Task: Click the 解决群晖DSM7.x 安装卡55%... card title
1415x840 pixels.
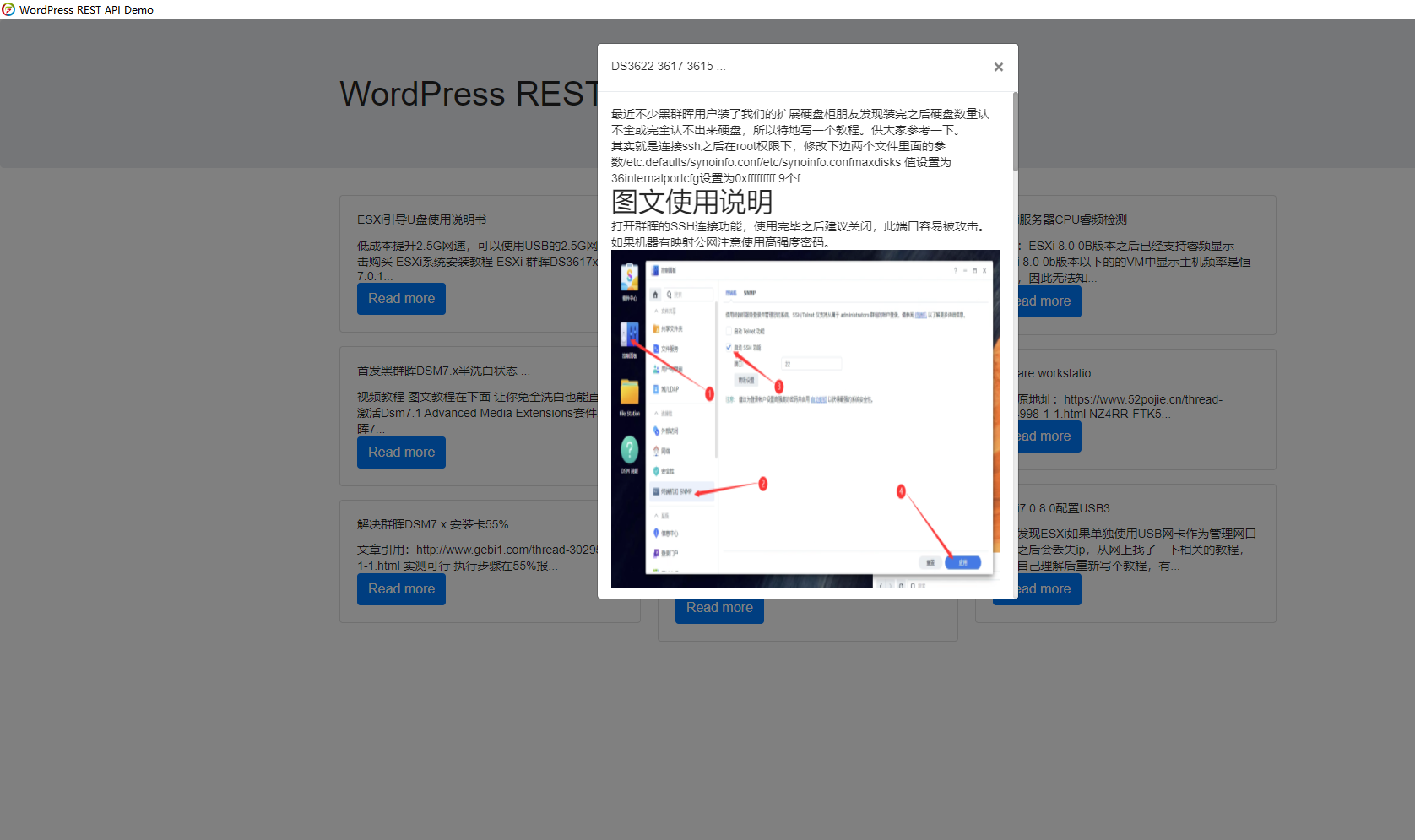Action: coord(437,524)
